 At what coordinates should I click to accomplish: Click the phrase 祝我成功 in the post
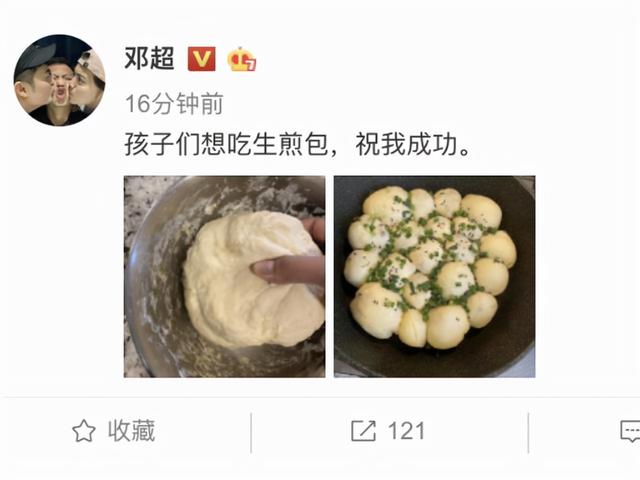pyautogui.click(x=406, y=144)
